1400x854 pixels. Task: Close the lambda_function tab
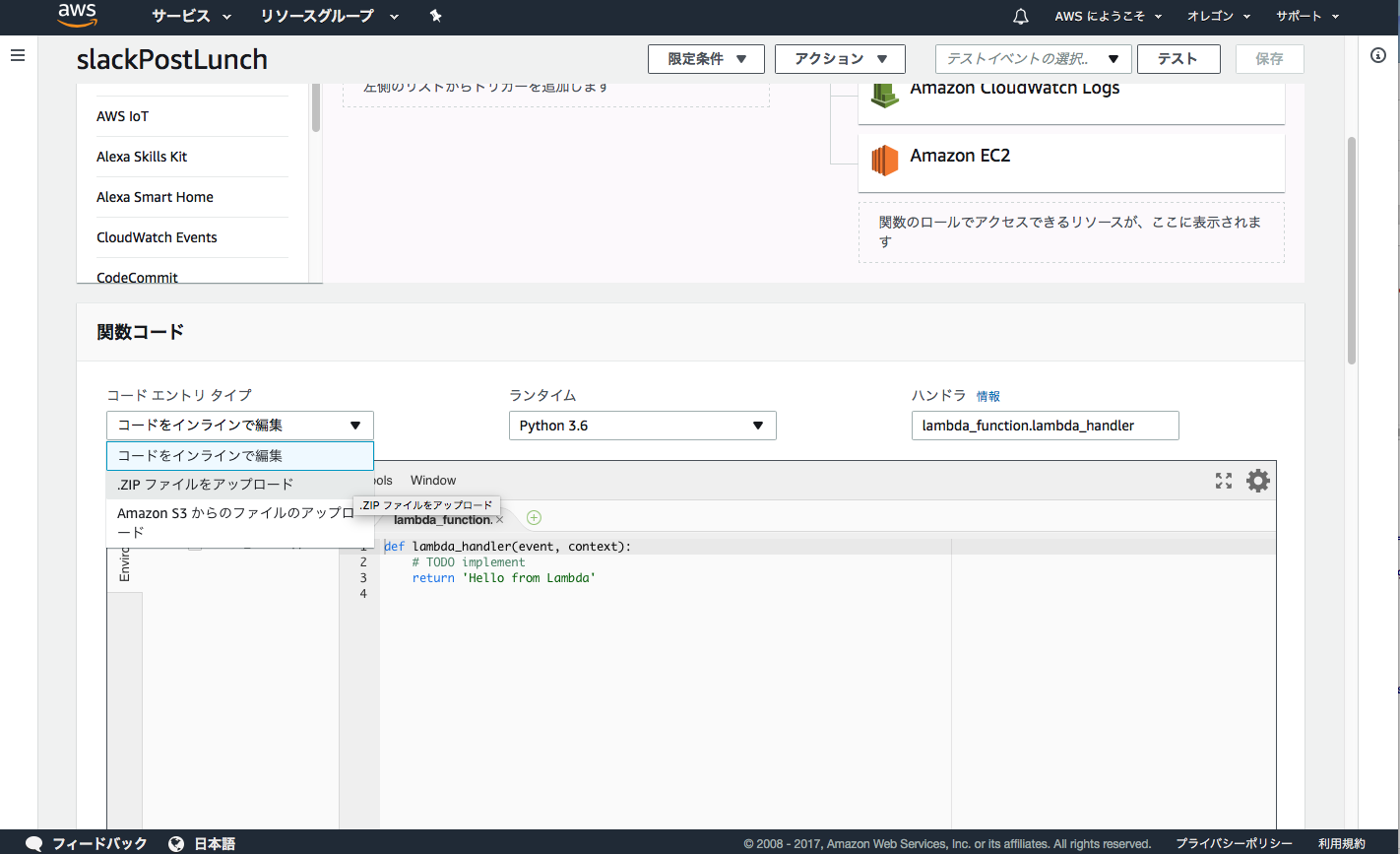click(x=499, y=519)
